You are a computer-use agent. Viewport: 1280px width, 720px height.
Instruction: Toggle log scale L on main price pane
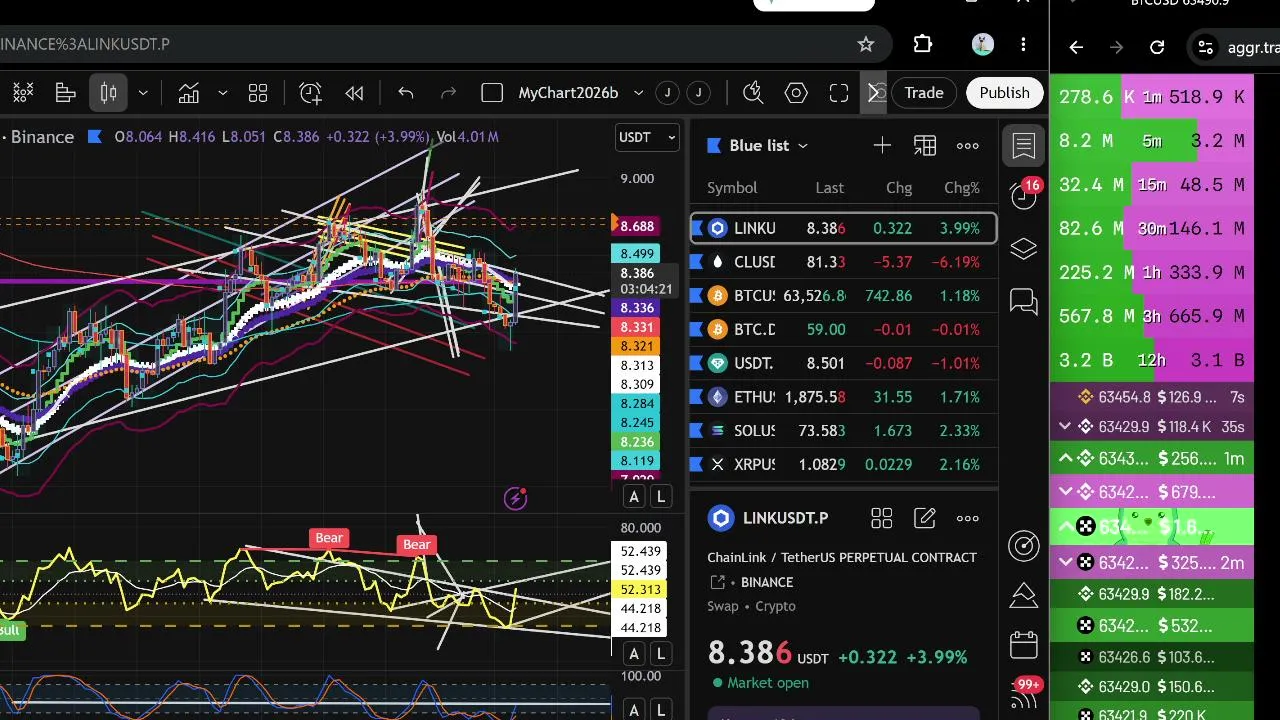660,497
